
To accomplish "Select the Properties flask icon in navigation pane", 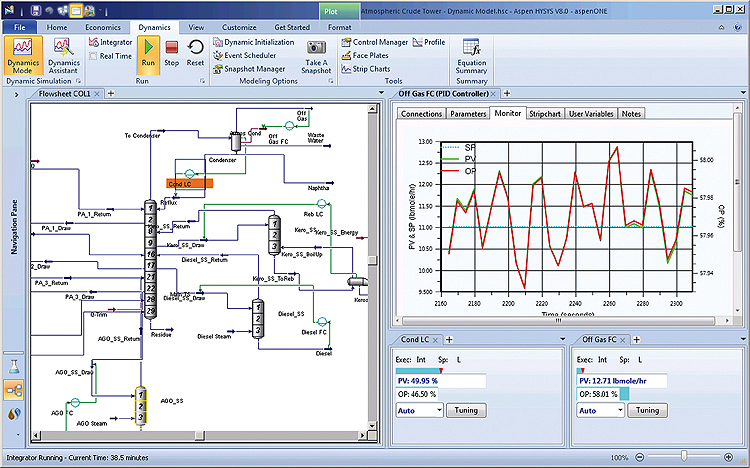I will 13,367.
